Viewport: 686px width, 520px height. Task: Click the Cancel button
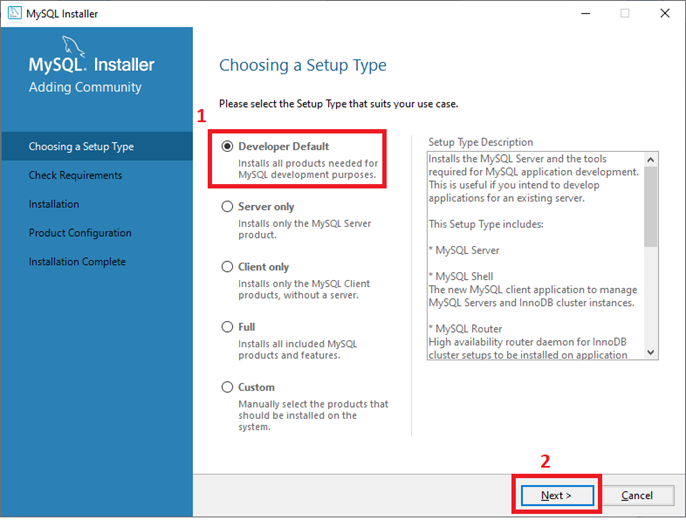point(637,496)
